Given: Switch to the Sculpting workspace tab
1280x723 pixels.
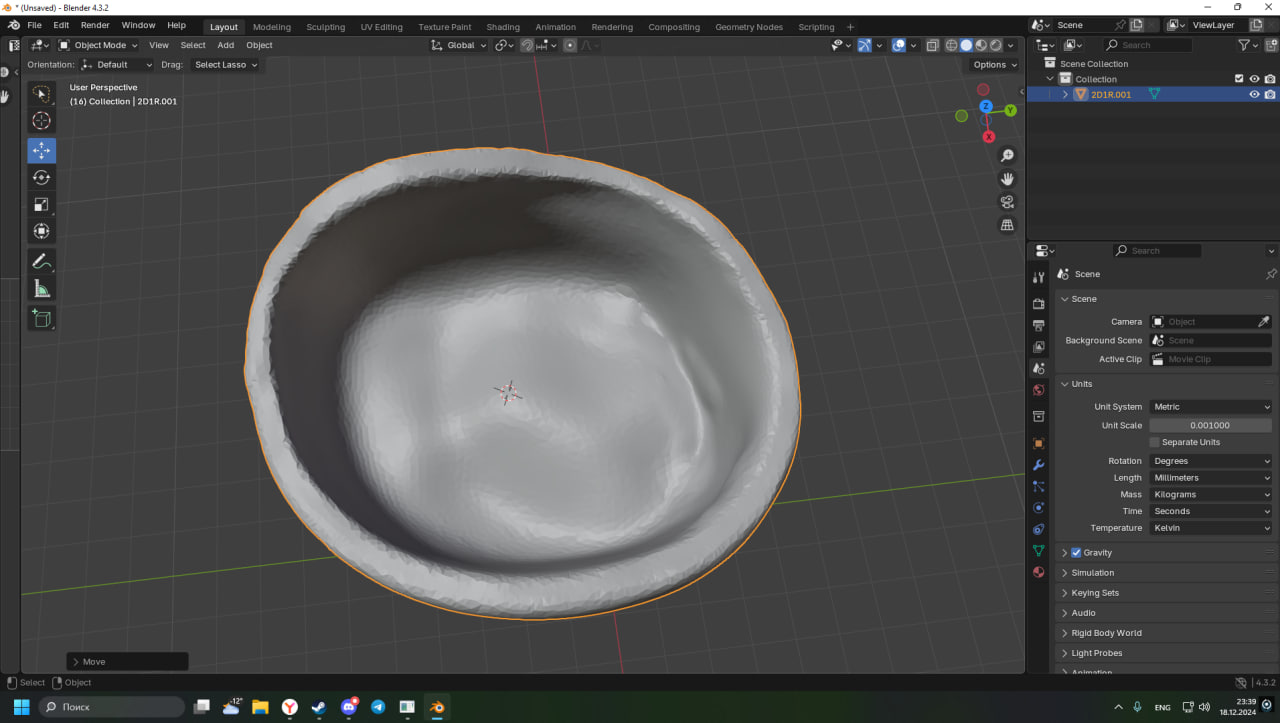Looking at the screenshot, I should pos(325,27).
